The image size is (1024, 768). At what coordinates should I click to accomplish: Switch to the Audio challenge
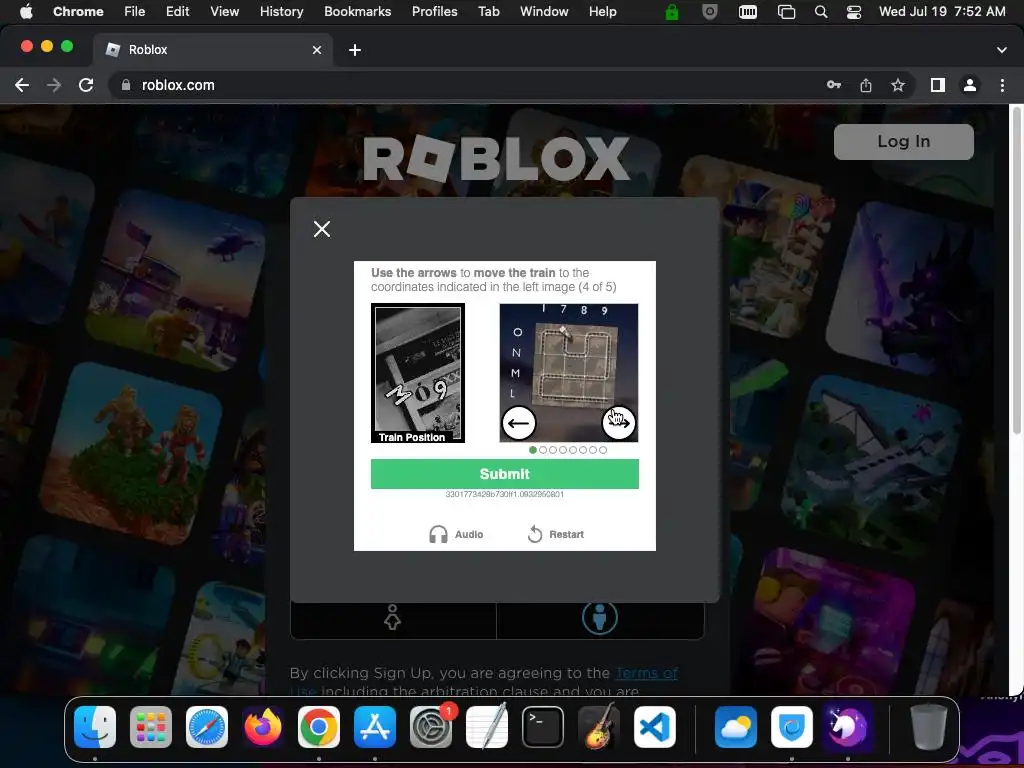click(456, 534)
